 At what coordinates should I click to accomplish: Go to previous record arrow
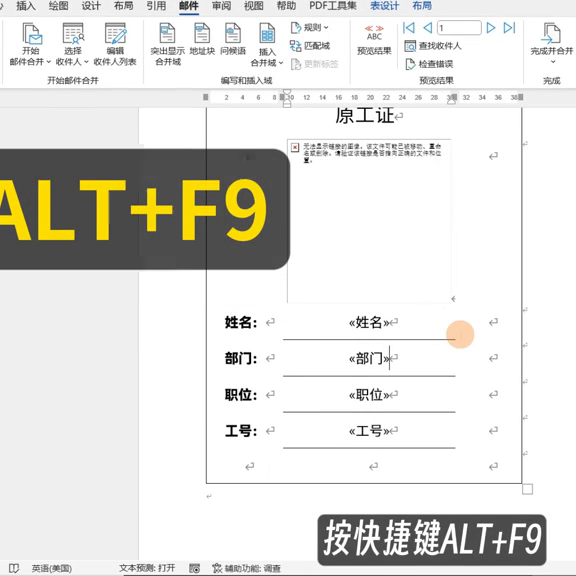click(x=427, y=28)
